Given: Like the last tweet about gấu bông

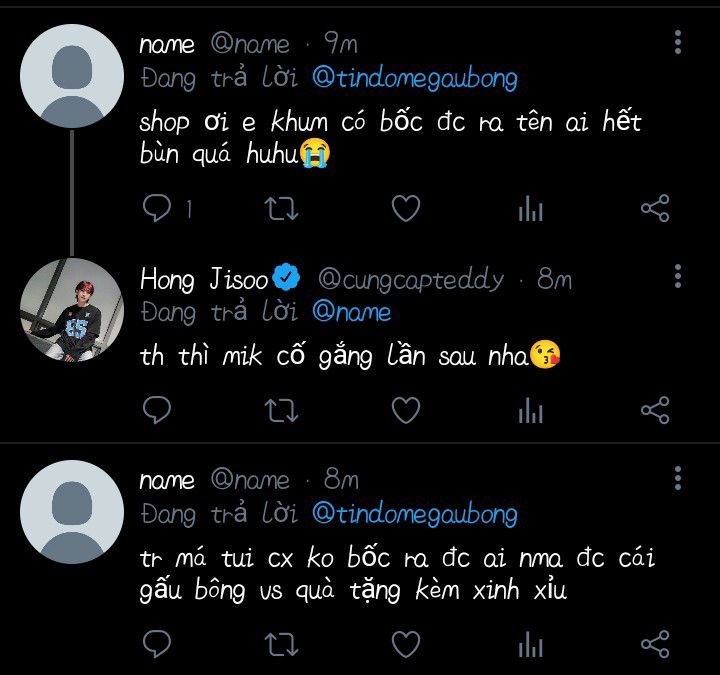Looking at the screenshot, I should click(x=406, y=644).
